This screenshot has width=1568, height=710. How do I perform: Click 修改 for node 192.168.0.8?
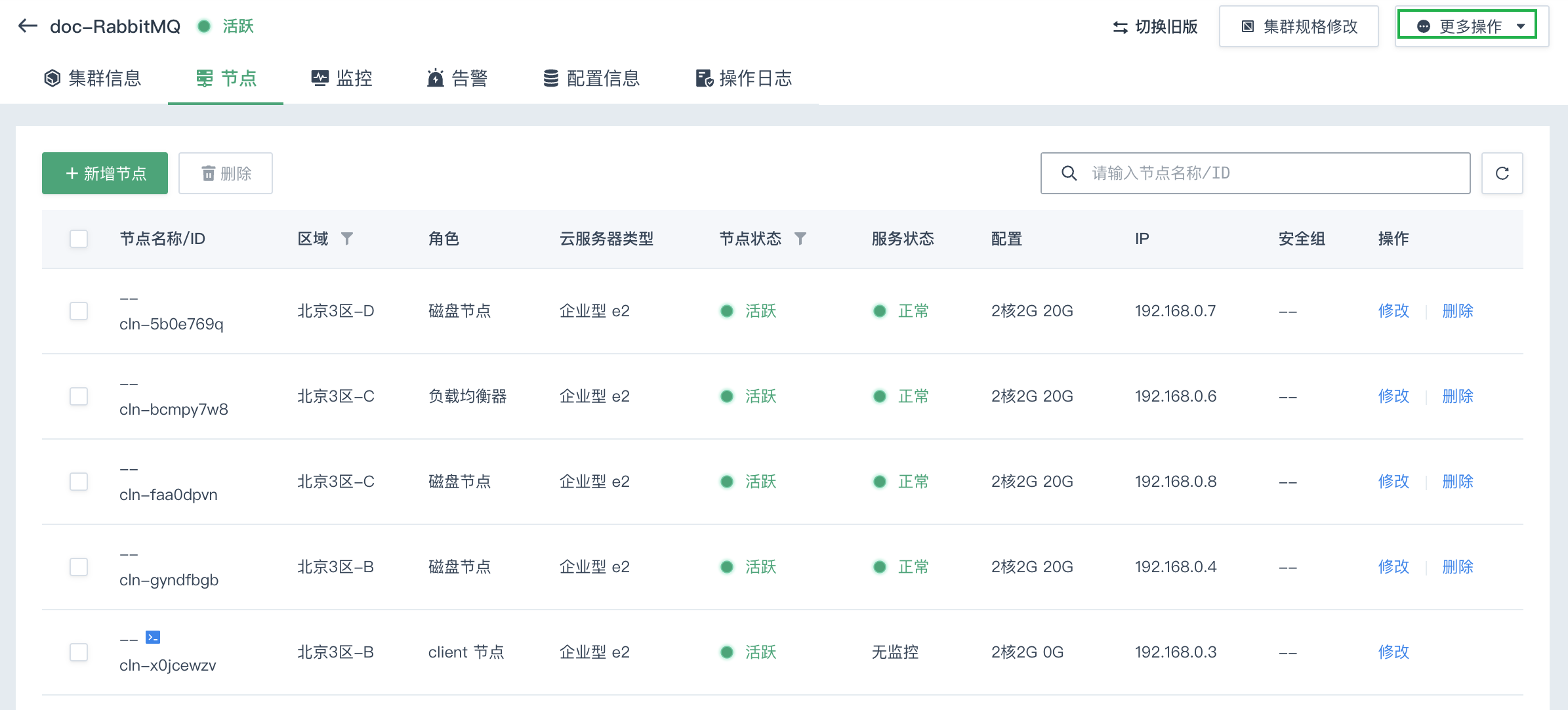[x=1393, y=482]
